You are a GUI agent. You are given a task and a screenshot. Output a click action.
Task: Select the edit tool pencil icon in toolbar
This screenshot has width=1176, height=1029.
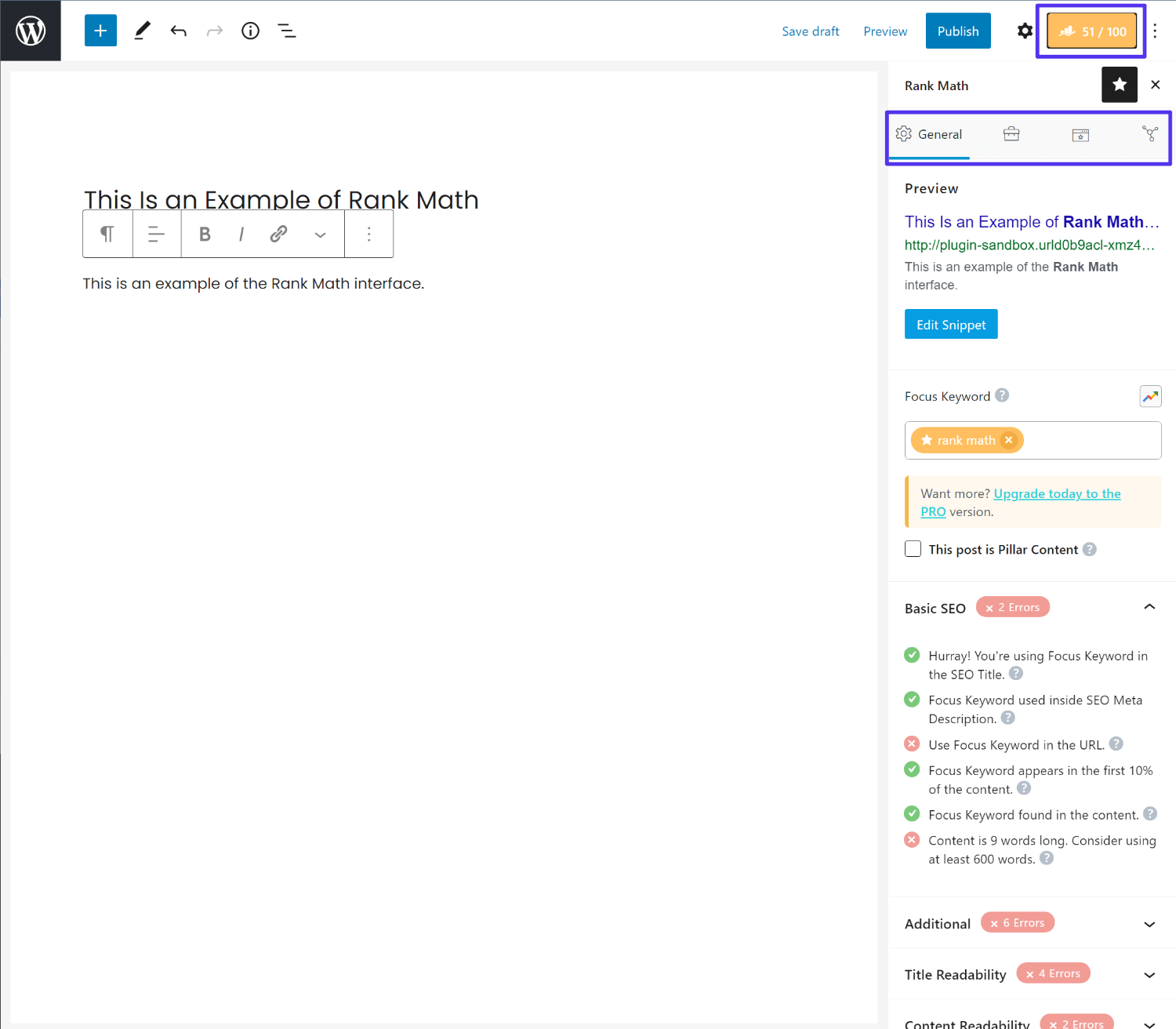tap(142, 30)
